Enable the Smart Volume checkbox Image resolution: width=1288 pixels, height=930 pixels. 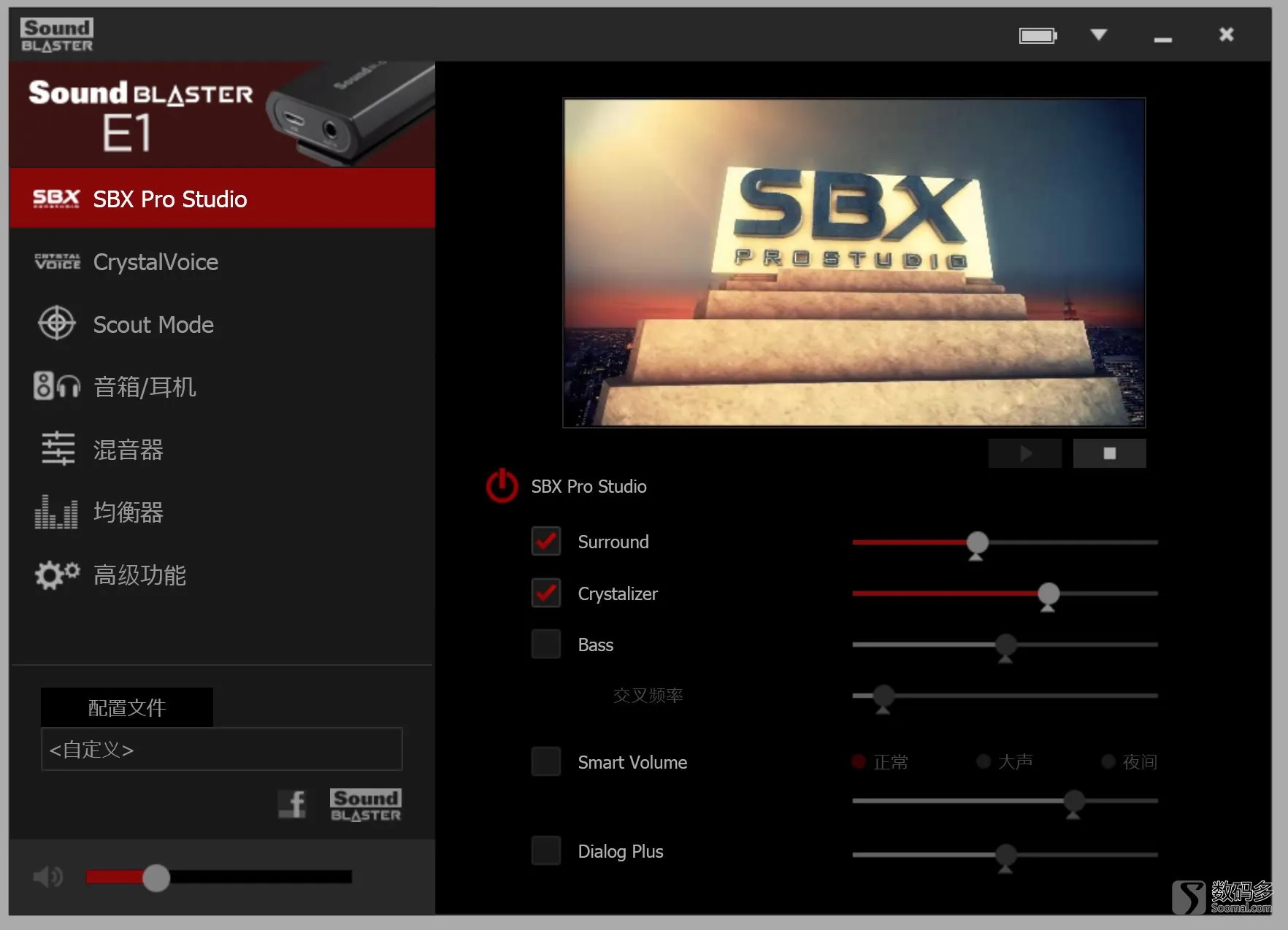[x=546, y=762]
